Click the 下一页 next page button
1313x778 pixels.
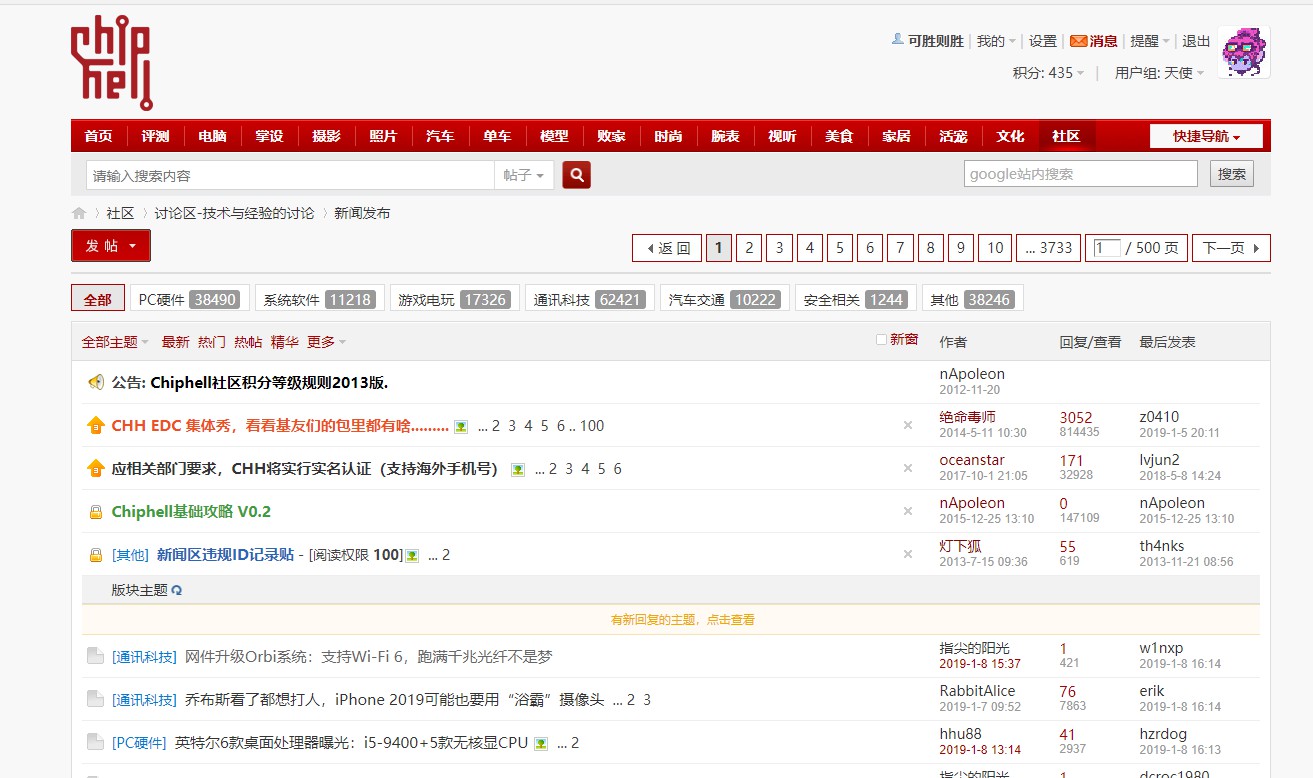[x=1231, y=248]
